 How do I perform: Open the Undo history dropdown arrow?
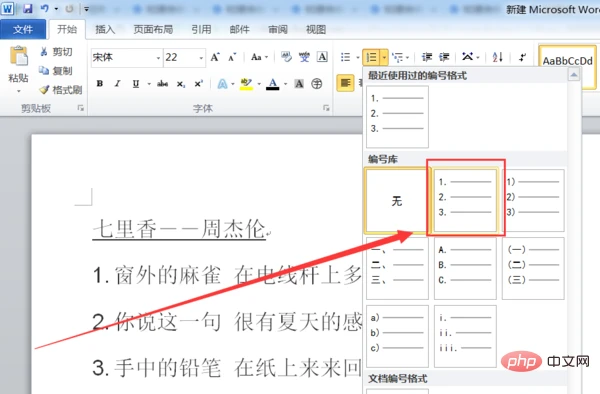coord(56,9)
